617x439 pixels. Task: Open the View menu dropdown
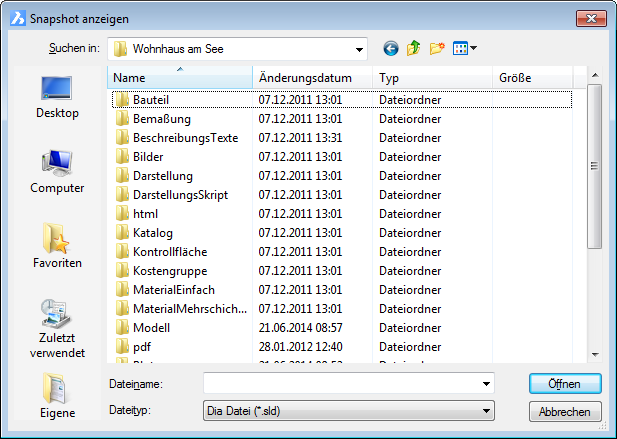[x=465, y=48]
